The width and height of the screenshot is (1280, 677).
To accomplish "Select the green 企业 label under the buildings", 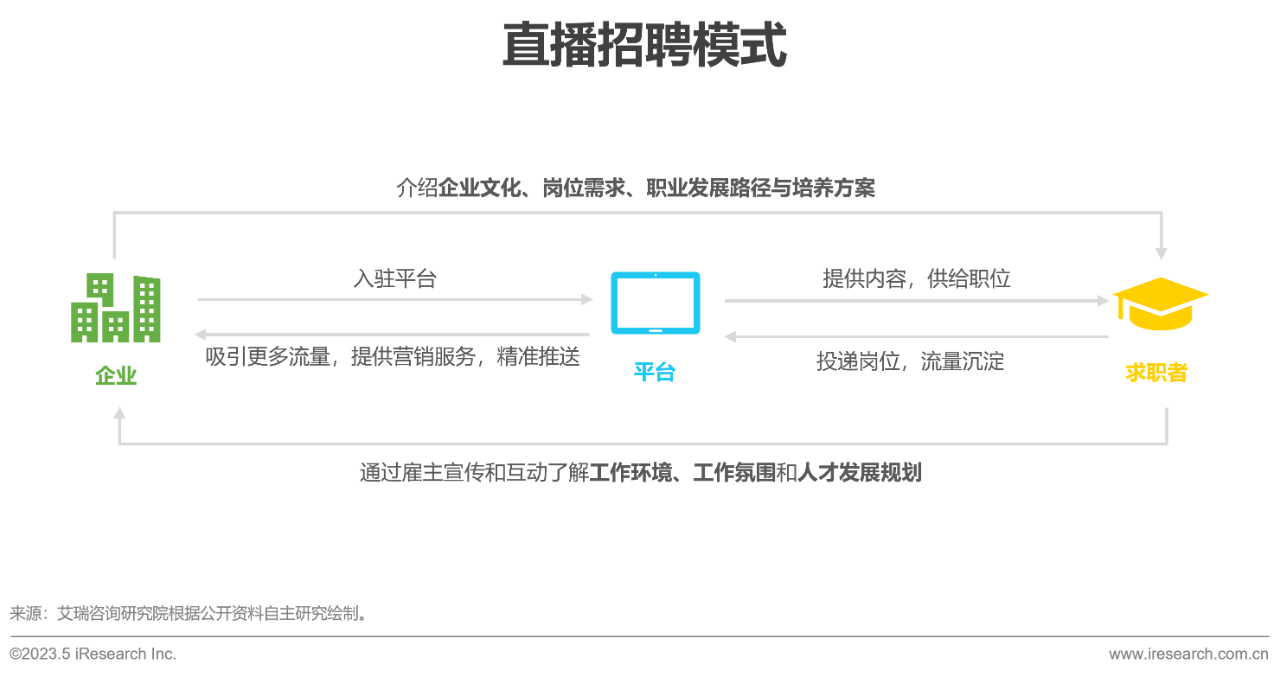I will pyautogui.click(x=114, y=376).
